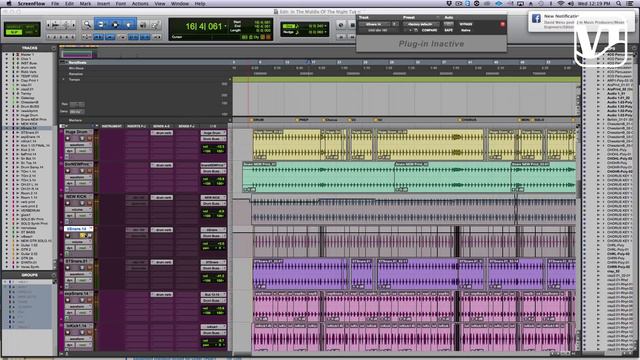Click the Wi-Fi status icon
Viewport: 640px width, 360px height.
tap(561, 3)
